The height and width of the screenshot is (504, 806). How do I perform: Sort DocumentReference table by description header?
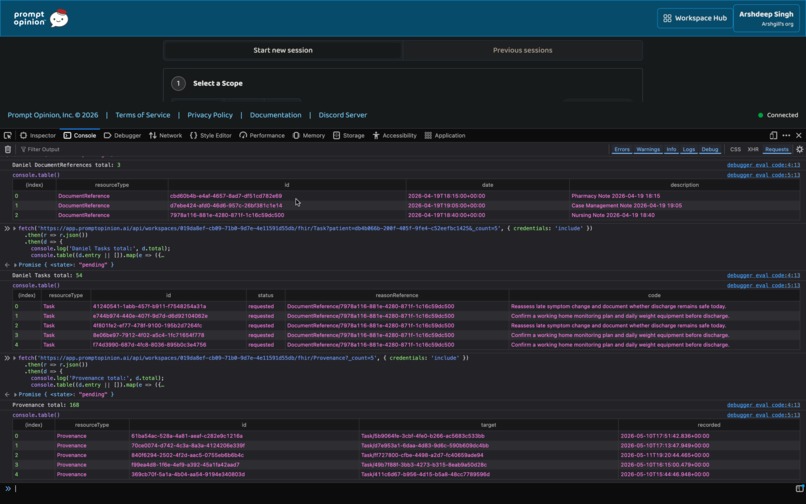pos(684,185)
